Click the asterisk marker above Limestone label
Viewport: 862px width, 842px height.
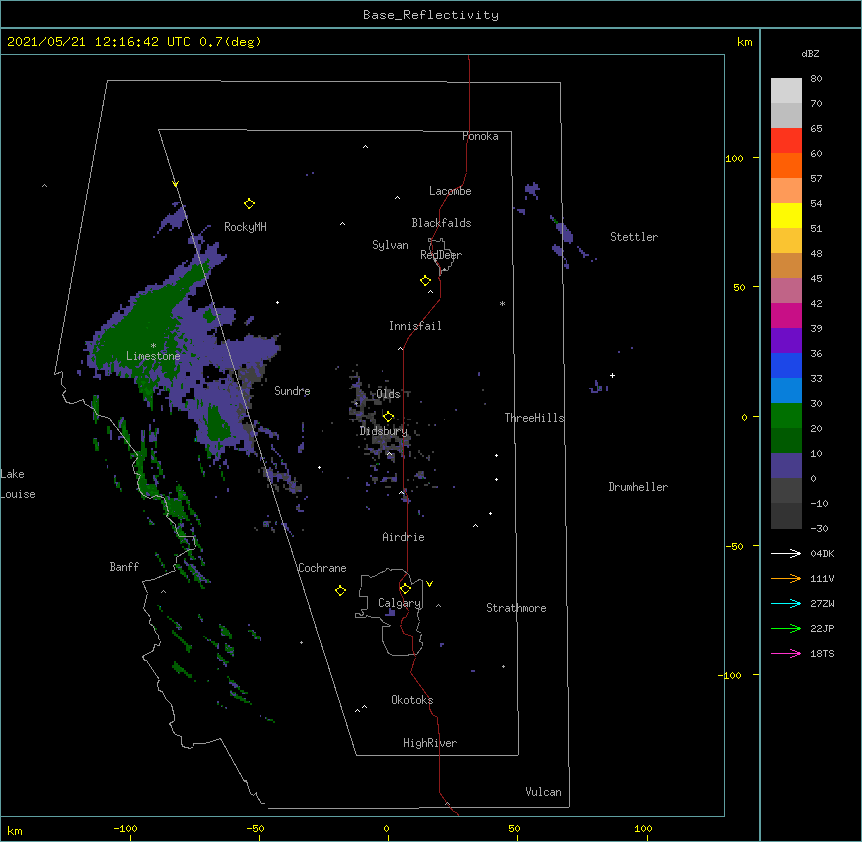coord(153,346)
